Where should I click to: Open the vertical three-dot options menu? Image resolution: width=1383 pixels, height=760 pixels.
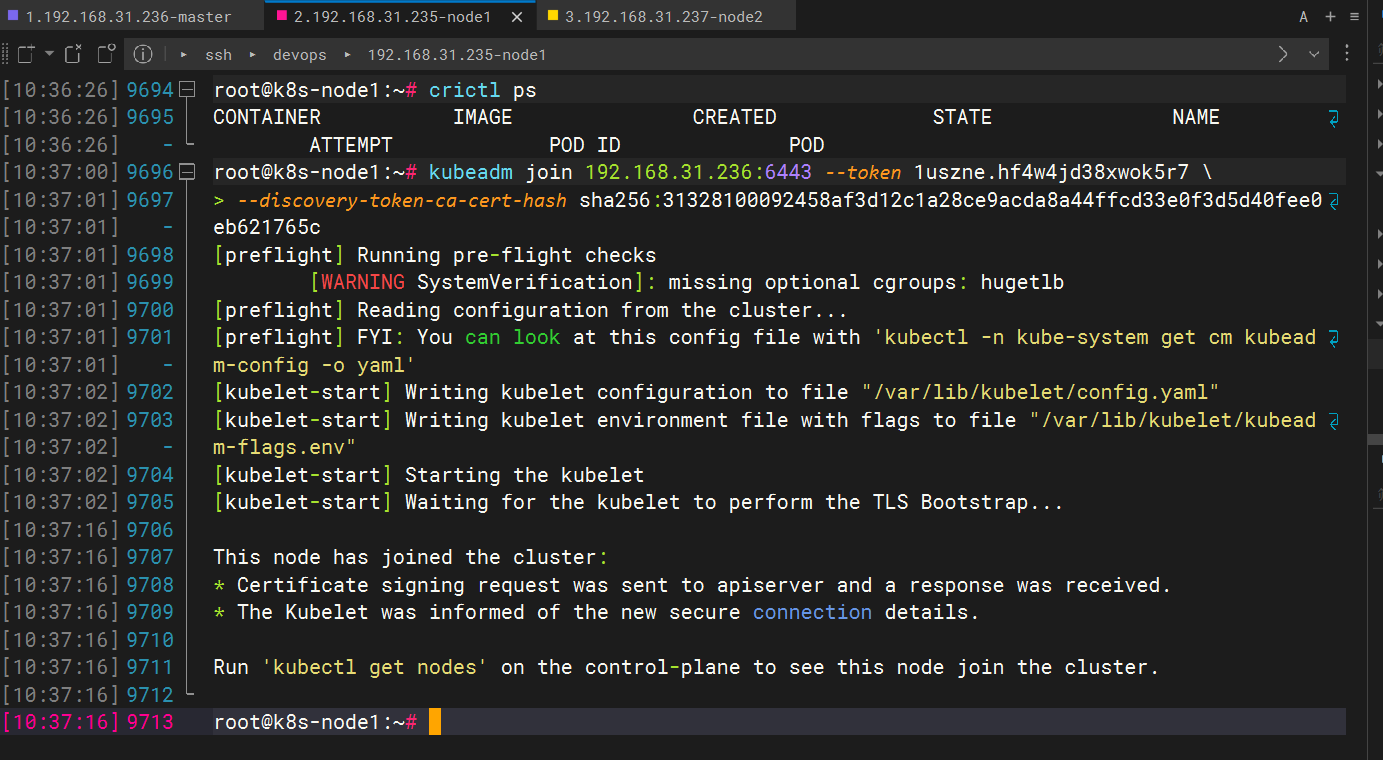[1349, 54]
